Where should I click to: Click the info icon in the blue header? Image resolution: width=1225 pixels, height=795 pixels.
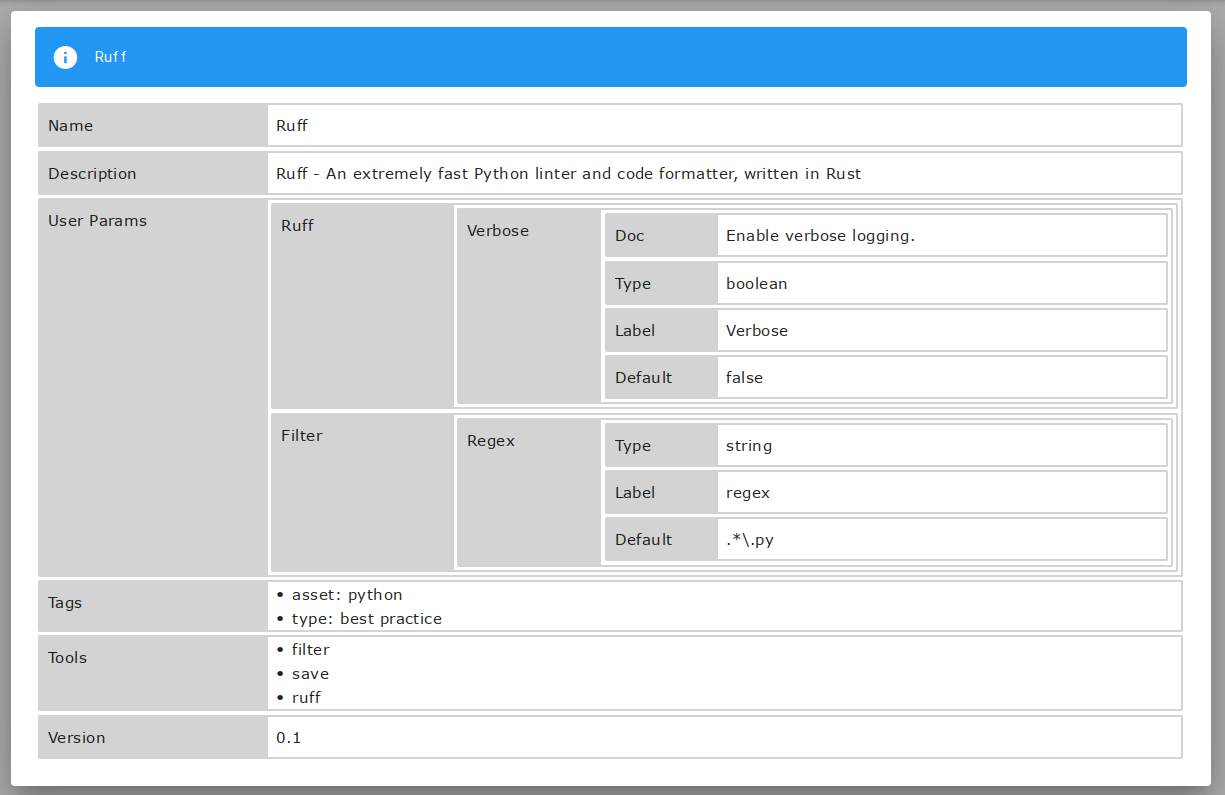[x=65, y=57]
